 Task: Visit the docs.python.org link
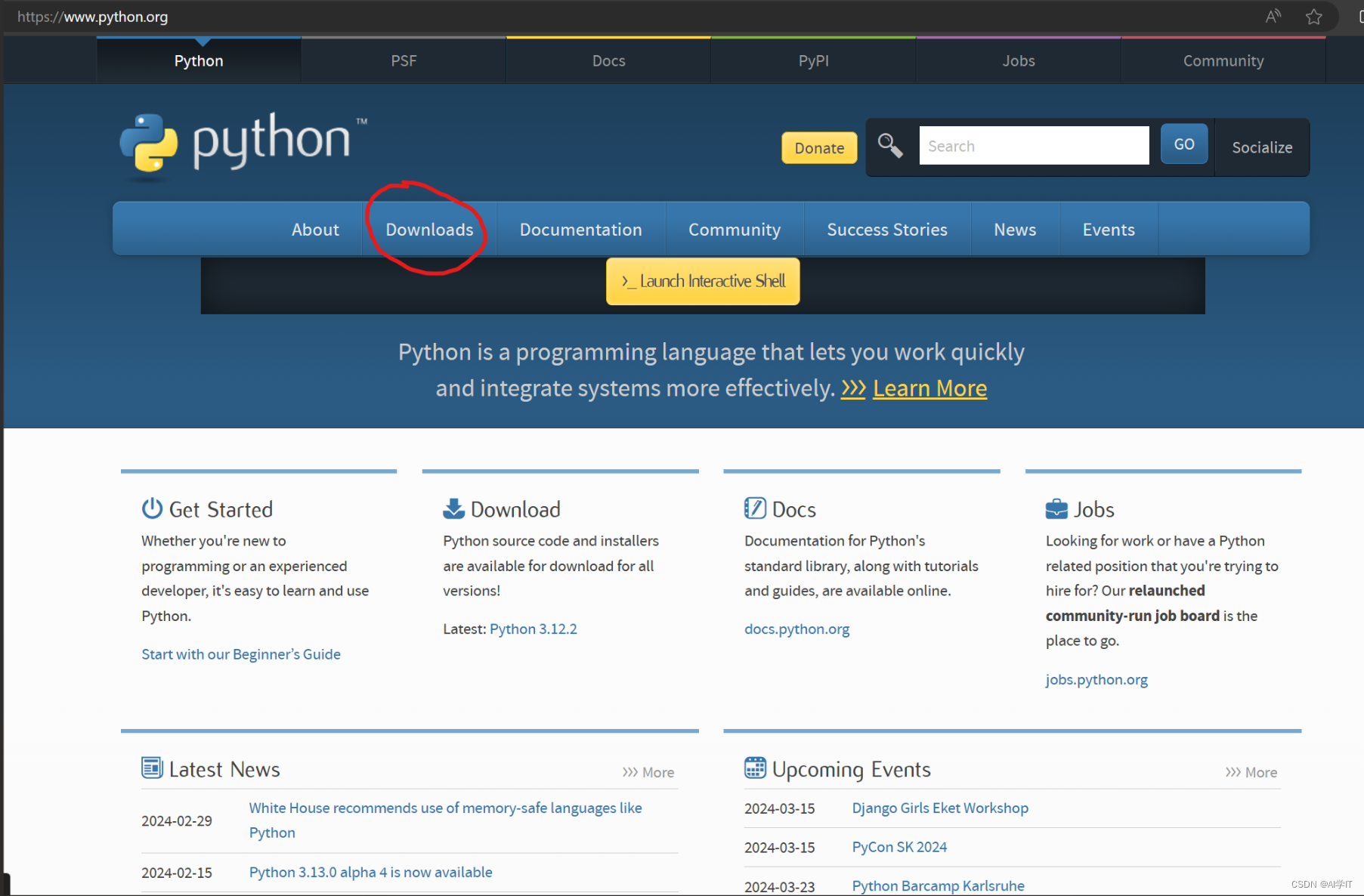[x=796, y=629]
